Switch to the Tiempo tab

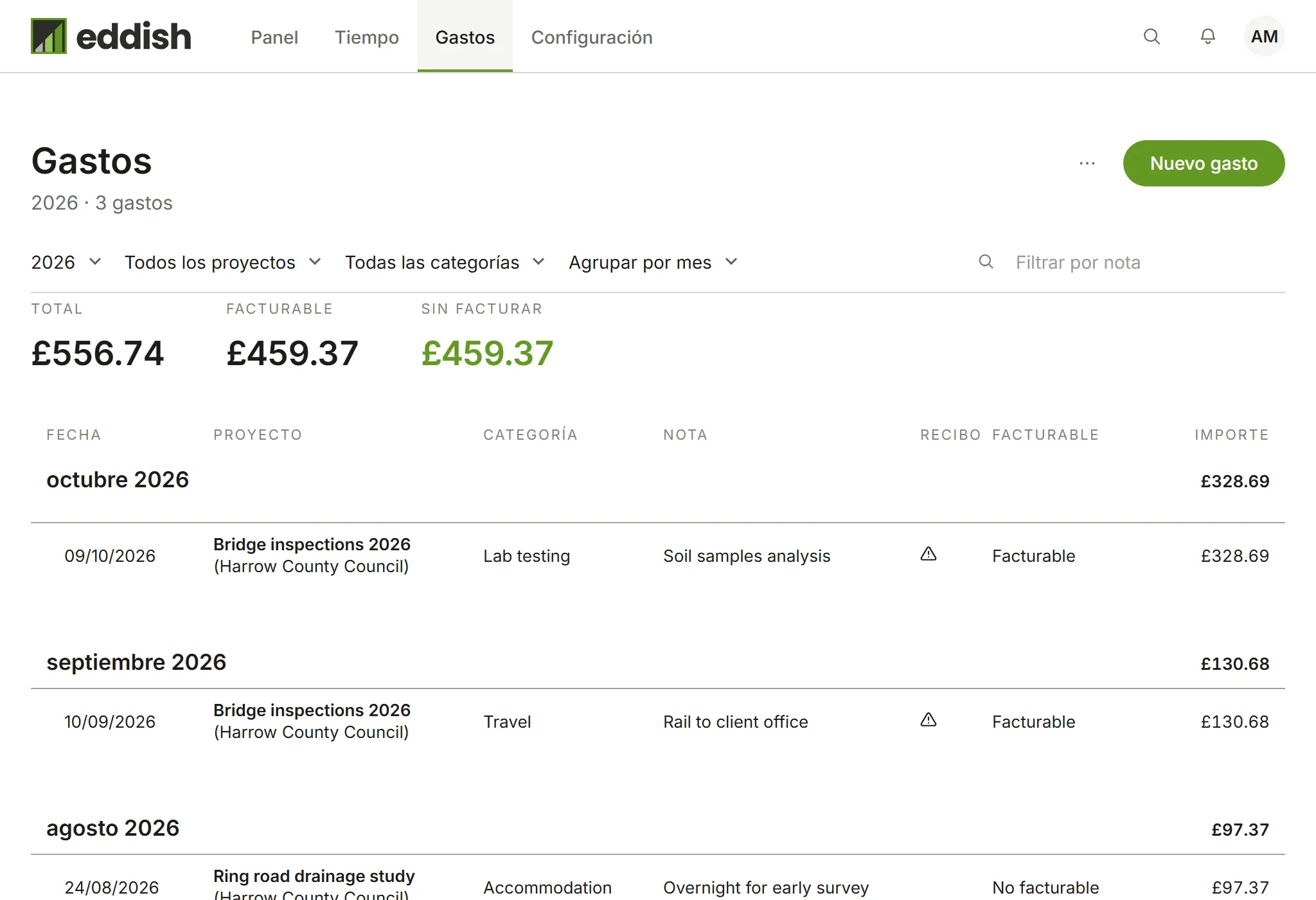pos(367,37)
